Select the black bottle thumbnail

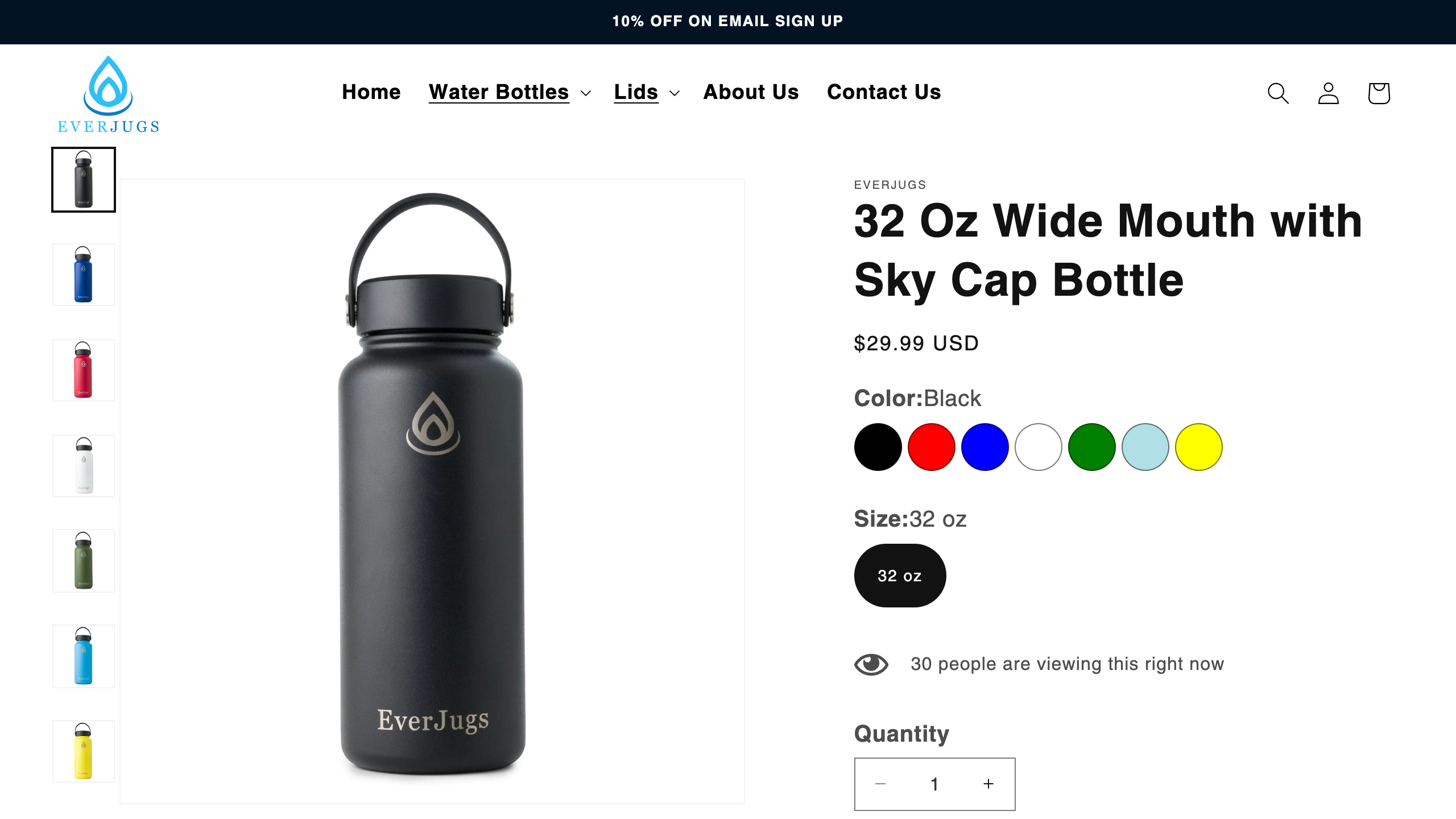83,180
